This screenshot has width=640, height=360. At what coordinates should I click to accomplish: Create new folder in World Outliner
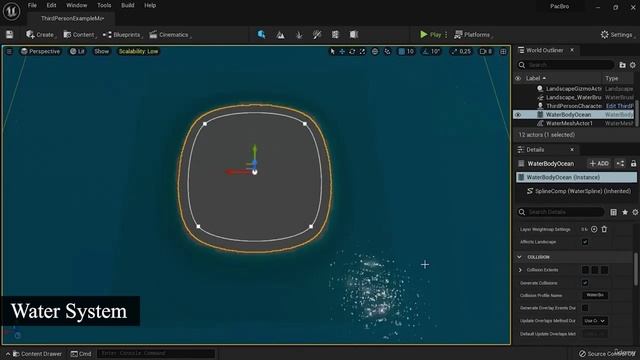click(622, 65)
